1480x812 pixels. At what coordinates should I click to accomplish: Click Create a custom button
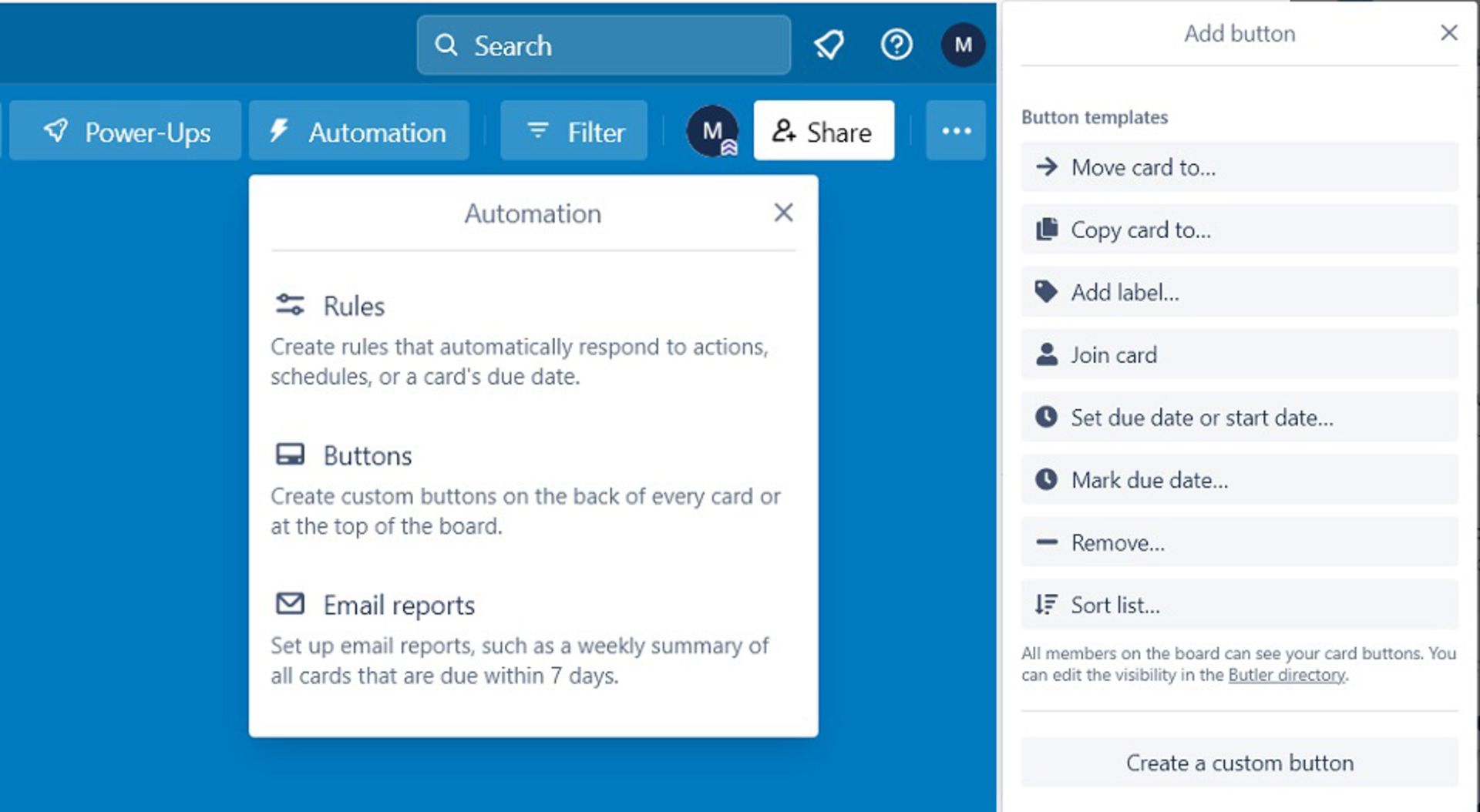pyautogui.click(x=1239, y=763)
